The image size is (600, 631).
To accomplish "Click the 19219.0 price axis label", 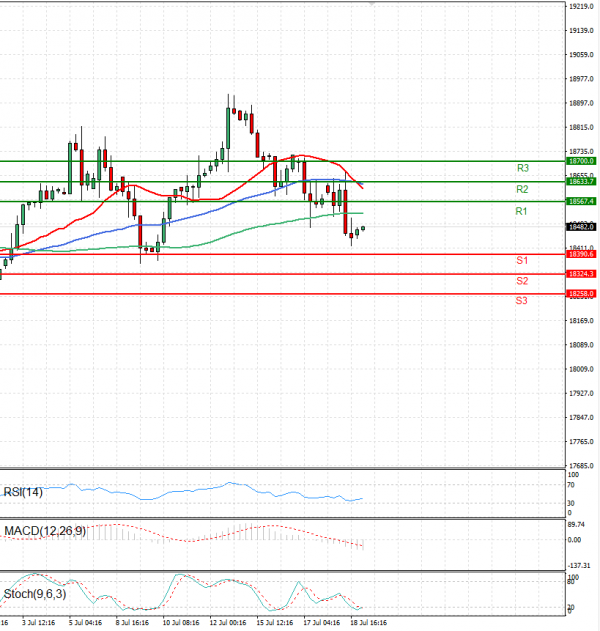I will point(579,7).
